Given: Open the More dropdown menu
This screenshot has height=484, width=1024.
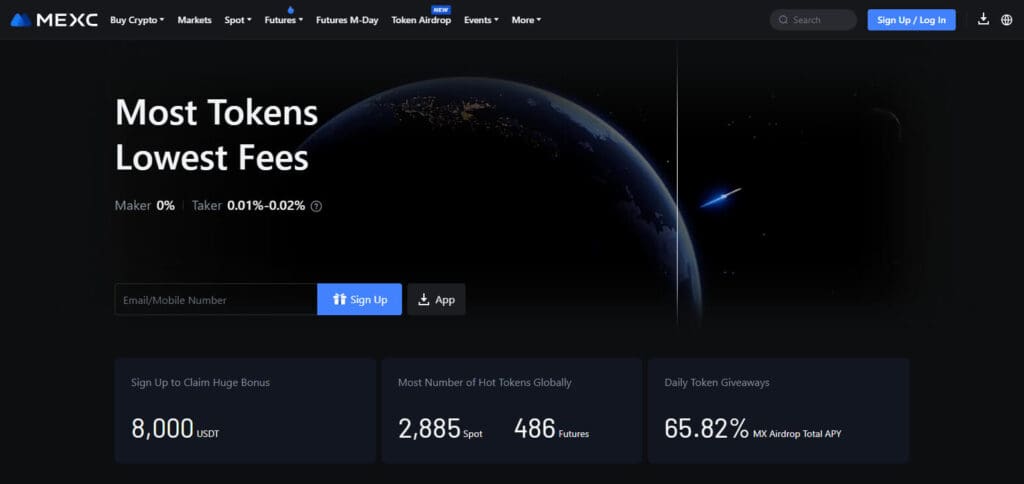Looking at the screenshot, I should tap(526, 20).
